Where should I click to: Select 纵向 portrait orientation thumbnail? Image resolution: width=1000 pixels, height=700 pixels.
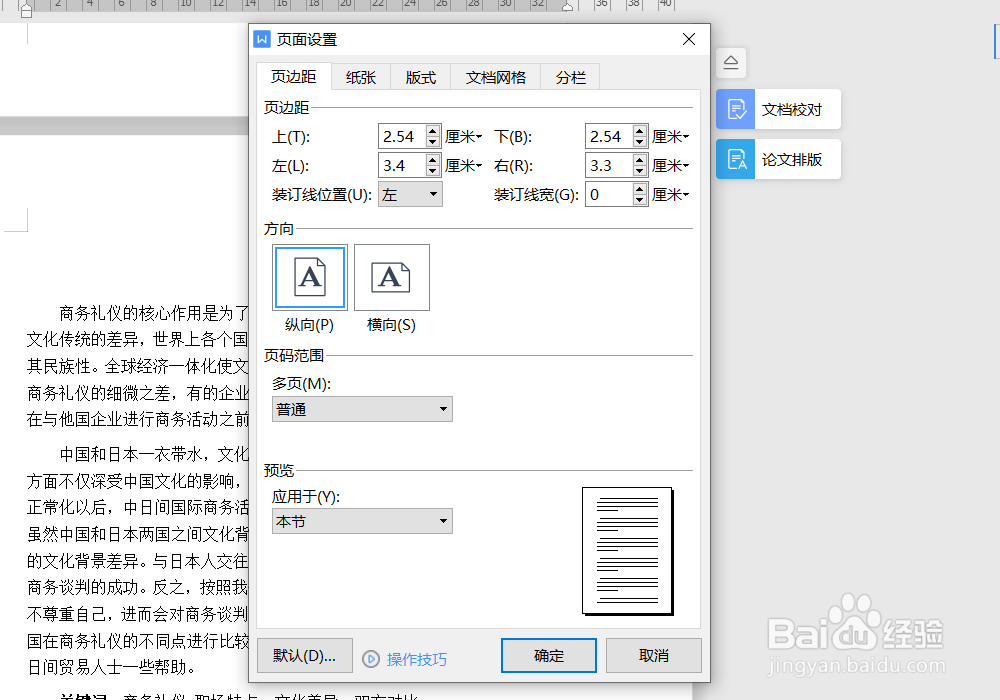click(309, 277)
